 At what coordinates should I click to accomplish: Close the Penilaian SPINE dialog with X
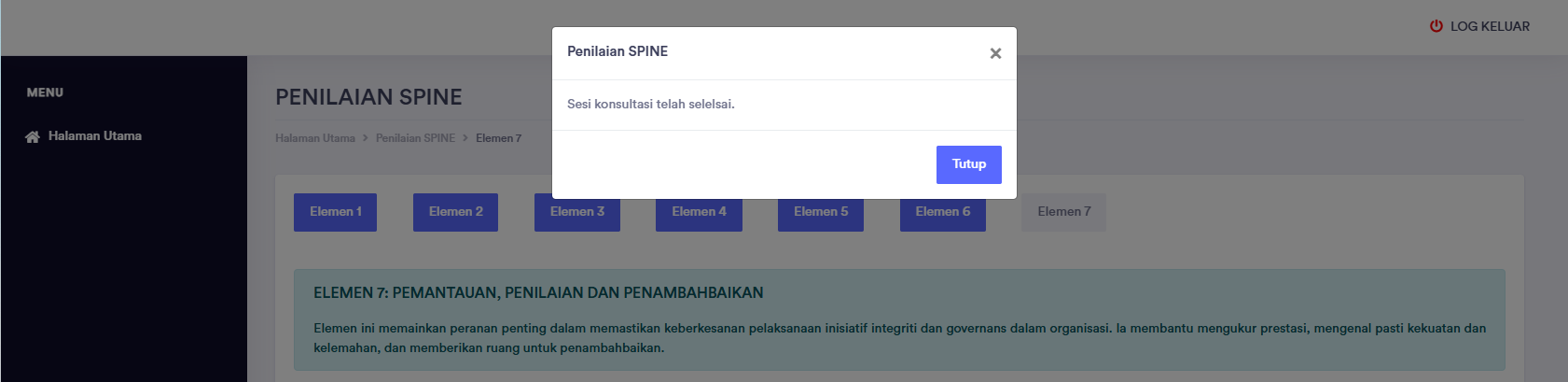(995, 53)
